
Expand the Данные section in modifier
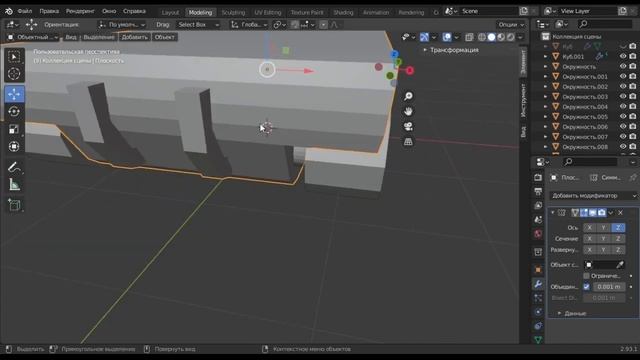(572, 313)
